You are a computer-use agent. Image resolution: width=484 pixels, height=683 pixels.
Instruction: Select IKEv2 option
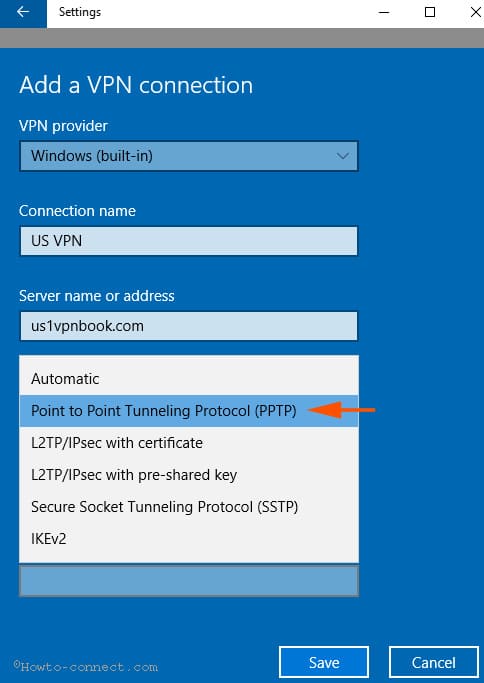(x=189, y=539)
